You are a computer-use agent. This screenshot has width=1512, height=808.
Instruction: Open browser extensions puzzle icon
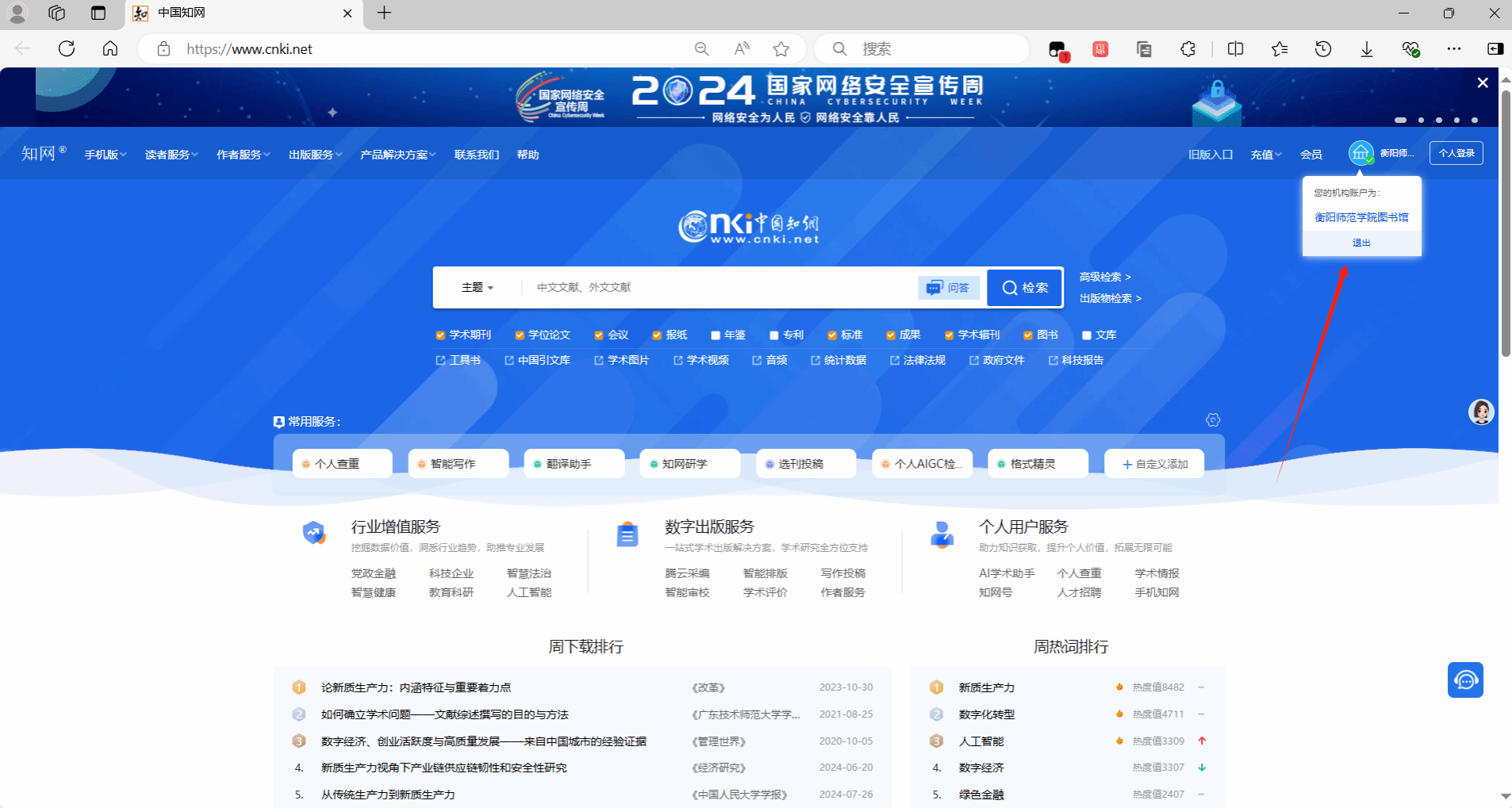pos(1188,49)
